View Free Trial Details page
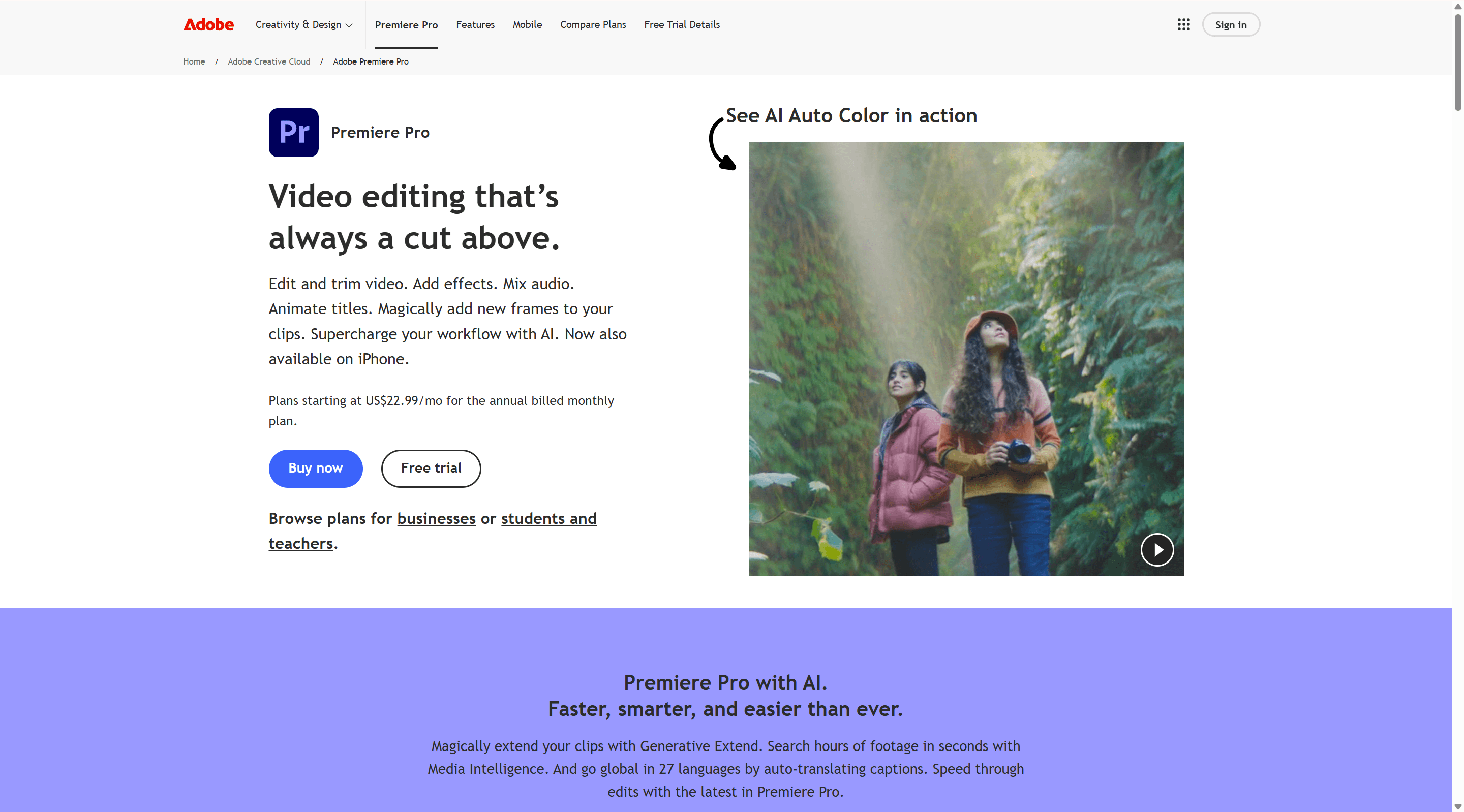Viewport: 1464px width, 812px height. pyautogui.click(x=681, y=24)
